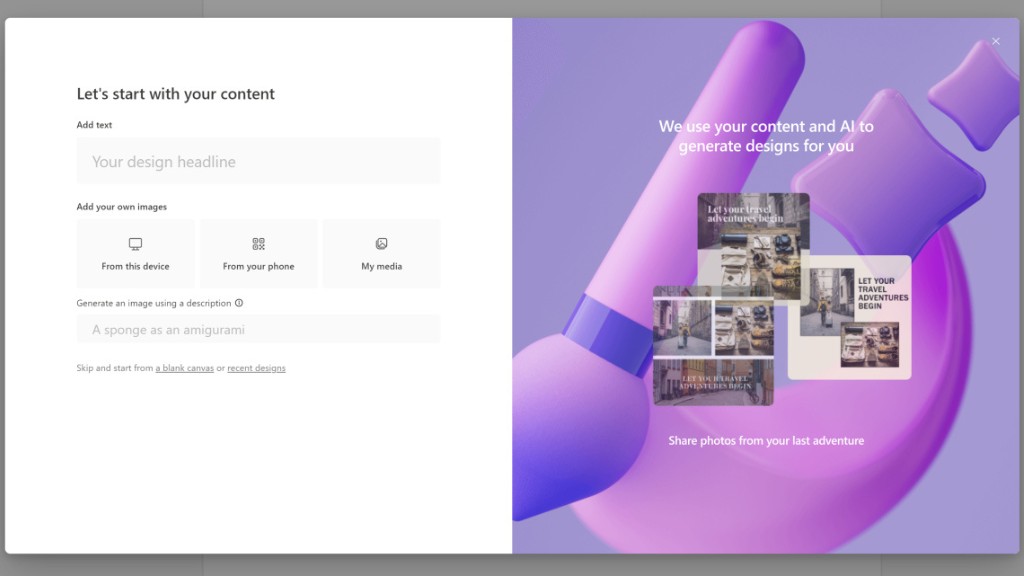Focus the "Your design headline" text field
1024x576 pixels.
258,161
